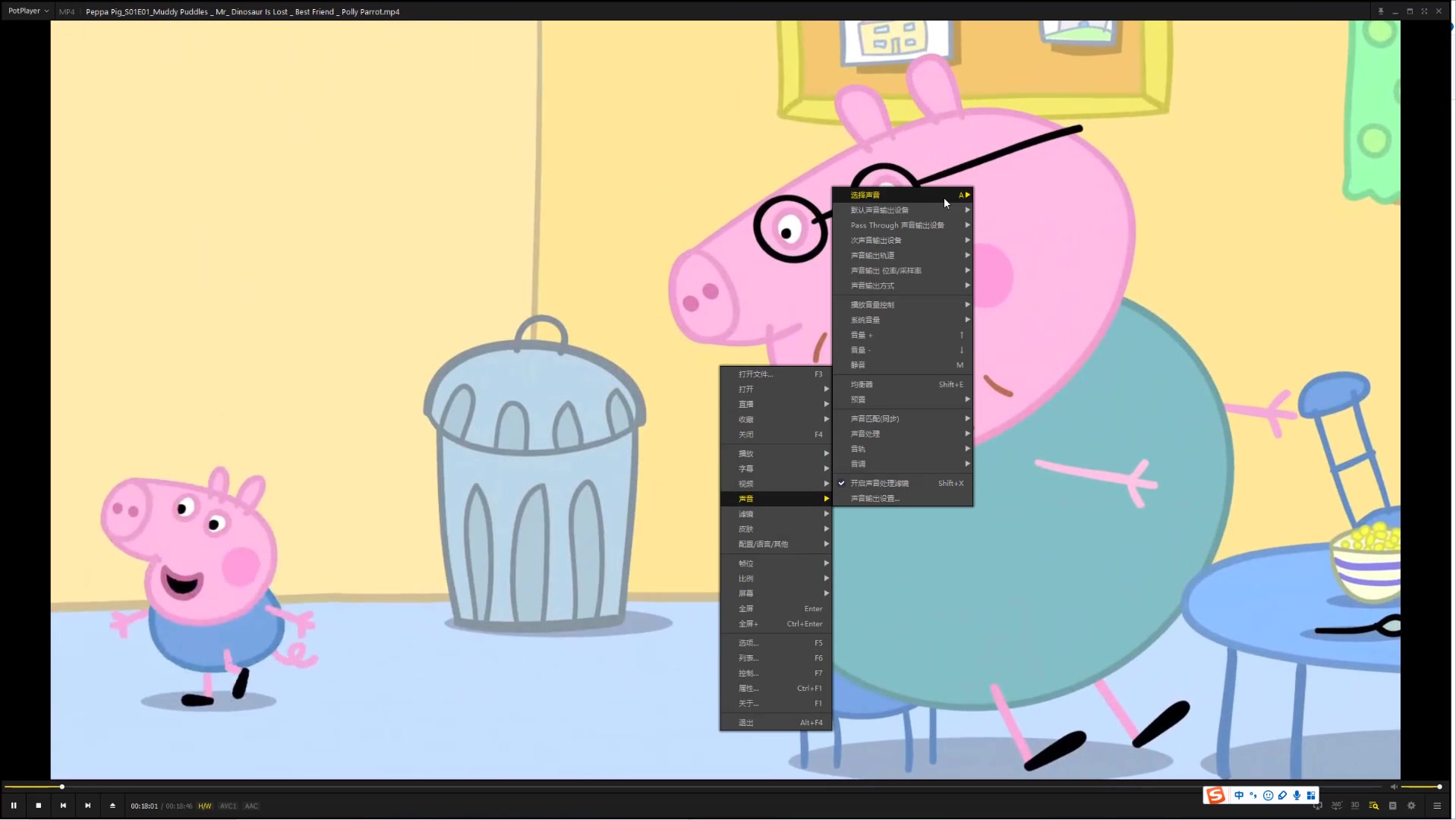1456x820 pixels.
Task: Click the seek bar position marker
Action: point(62,787)
